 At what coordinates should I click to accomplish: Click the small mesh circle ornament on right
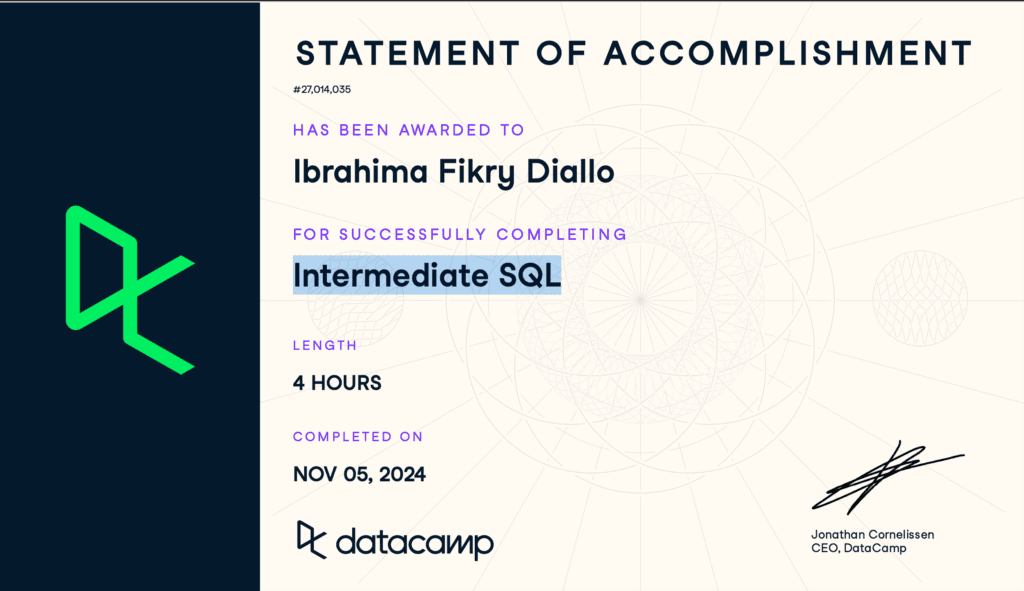coord(919,298)
